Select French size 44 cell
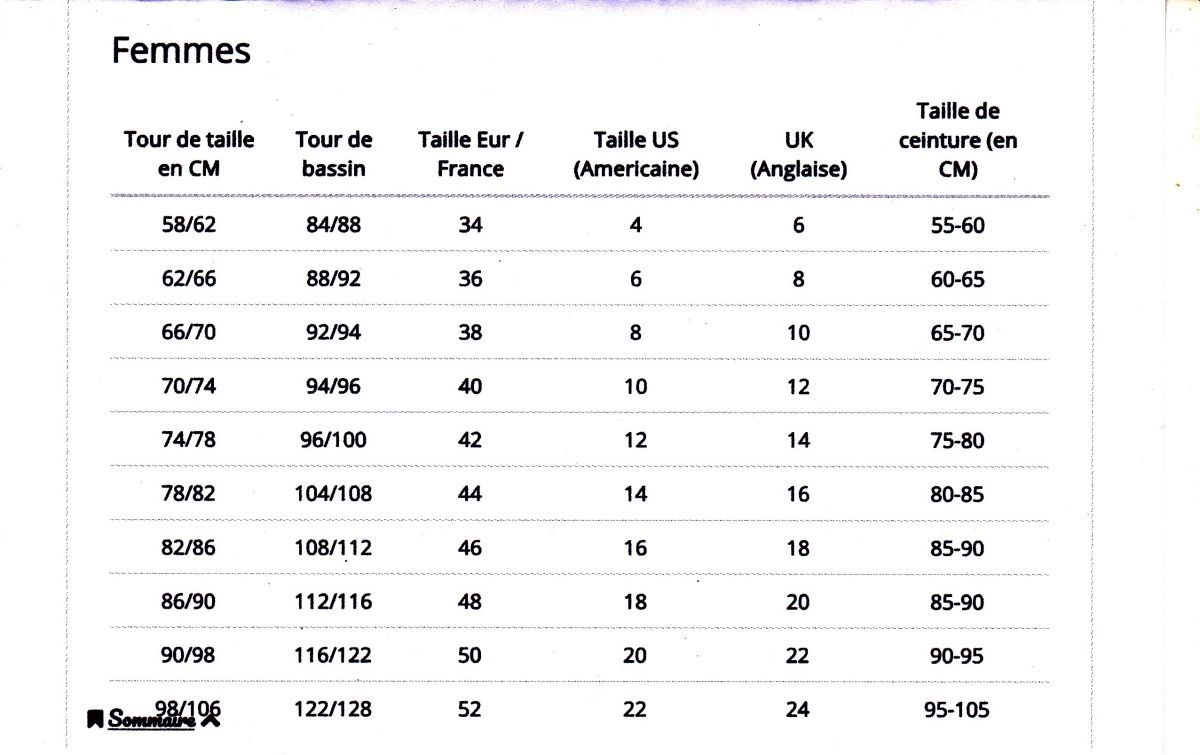Screen dimensions: 1200x755 coord(470,493)
